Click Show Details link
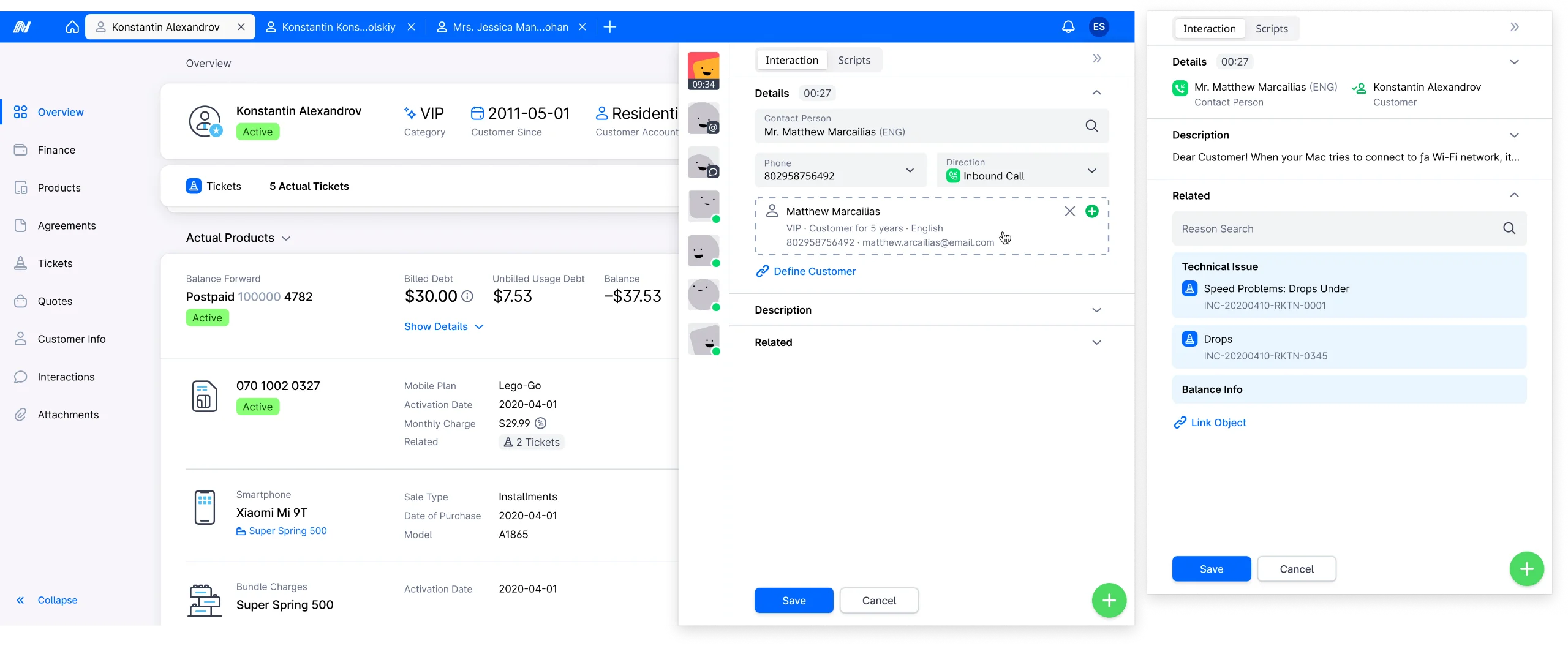 444,326
